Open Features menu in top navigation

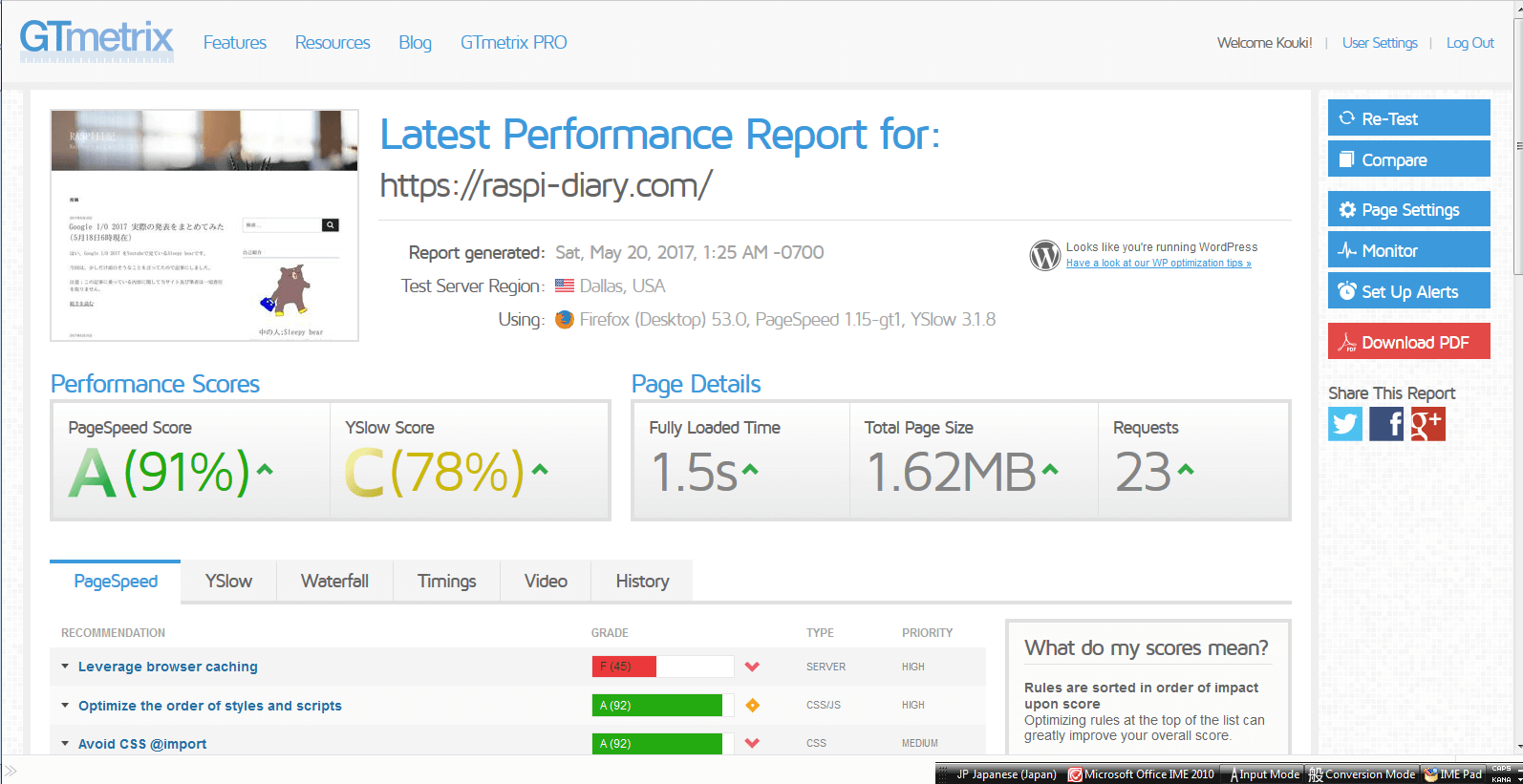tap(234, 43)
